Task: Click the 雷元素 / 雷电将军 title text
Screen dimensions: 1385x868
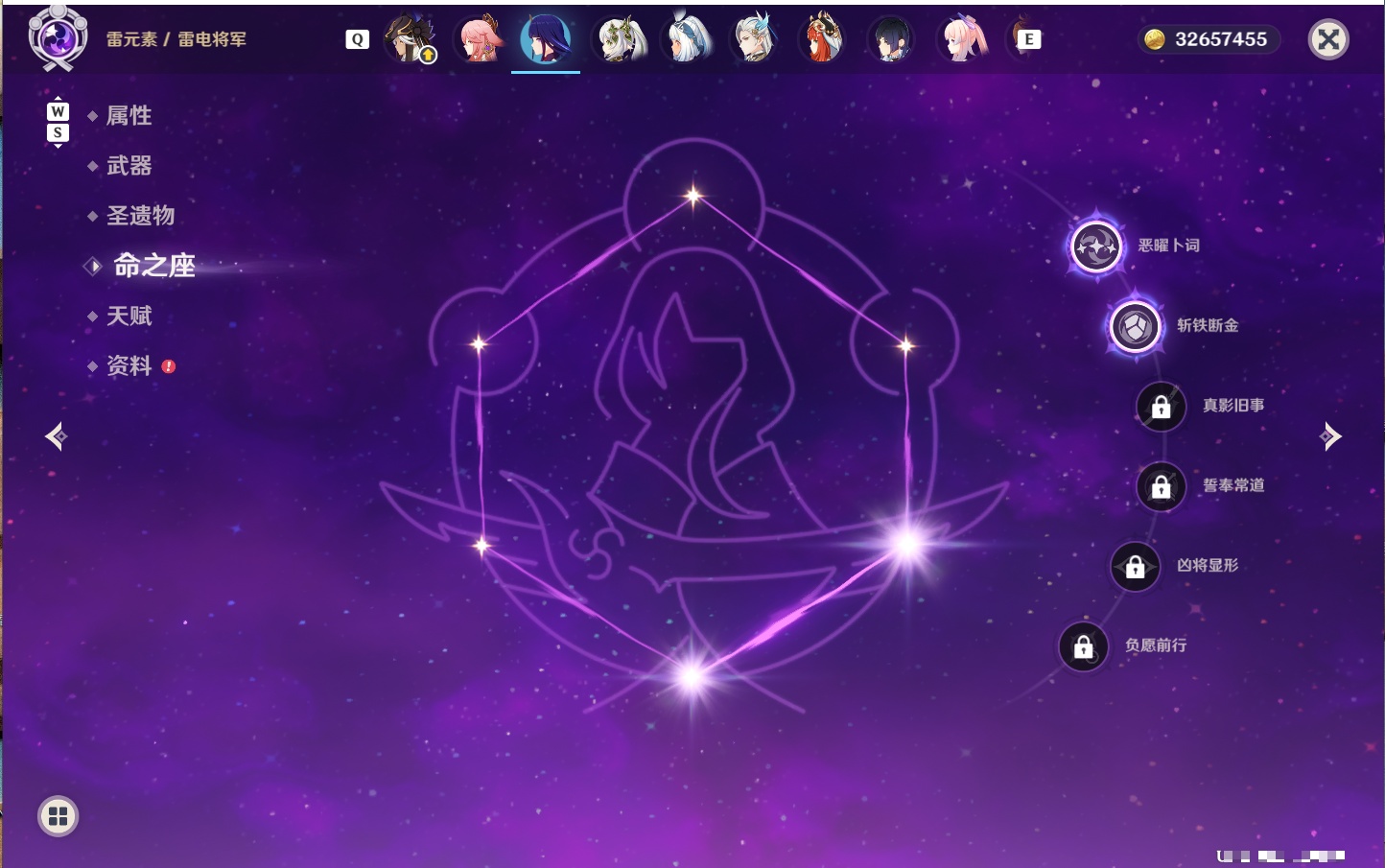Action: click(176, 39)
